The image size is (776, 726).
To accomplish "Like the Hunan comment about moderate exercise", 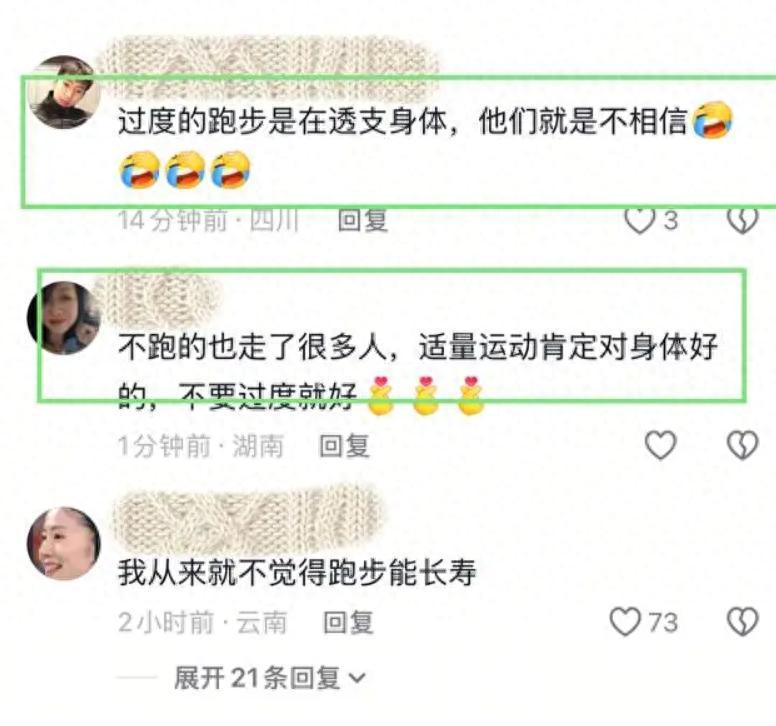I will [661, 445].
